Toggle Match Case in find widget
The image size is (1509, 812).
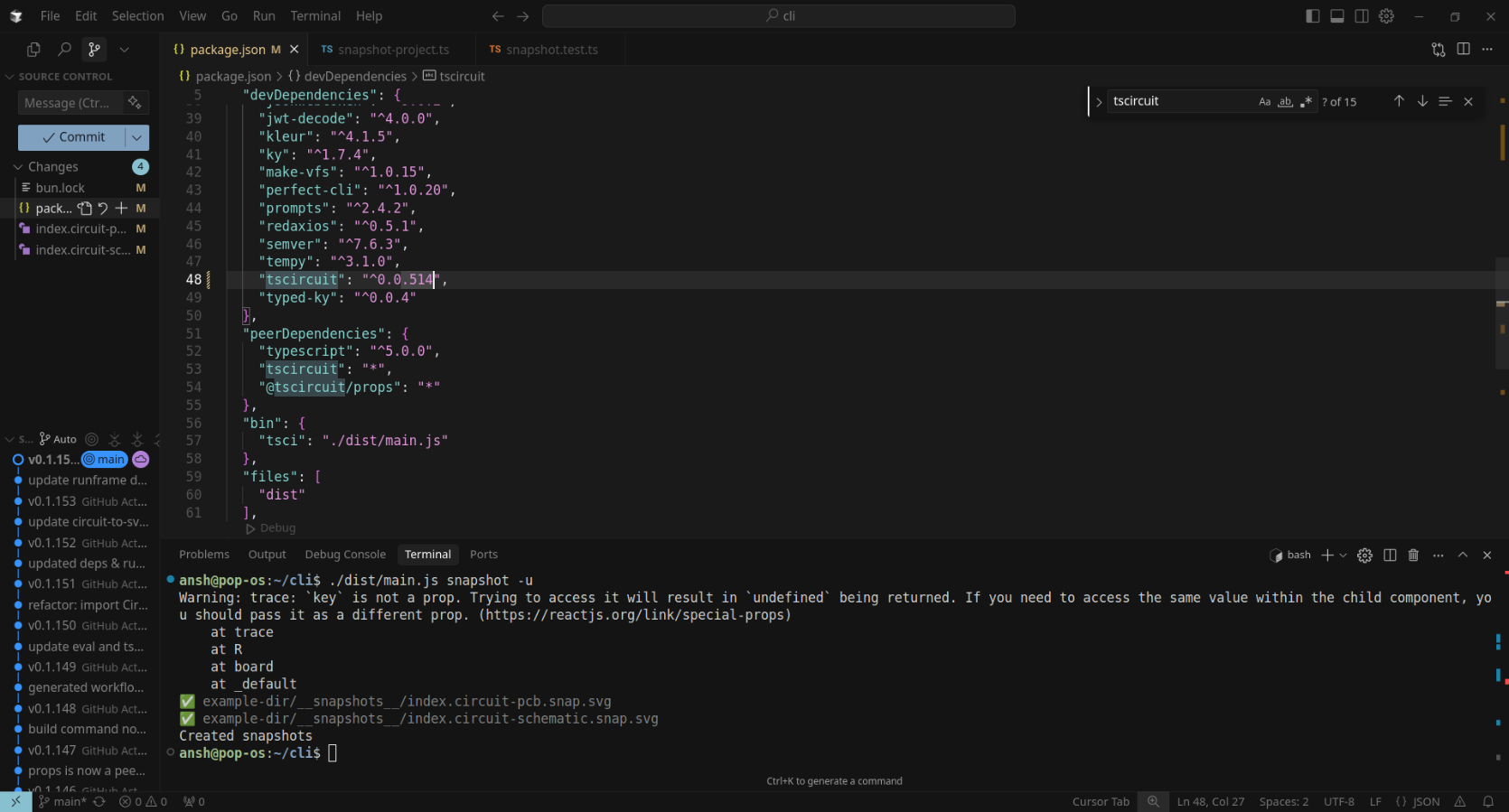(x=1264, y=102)
